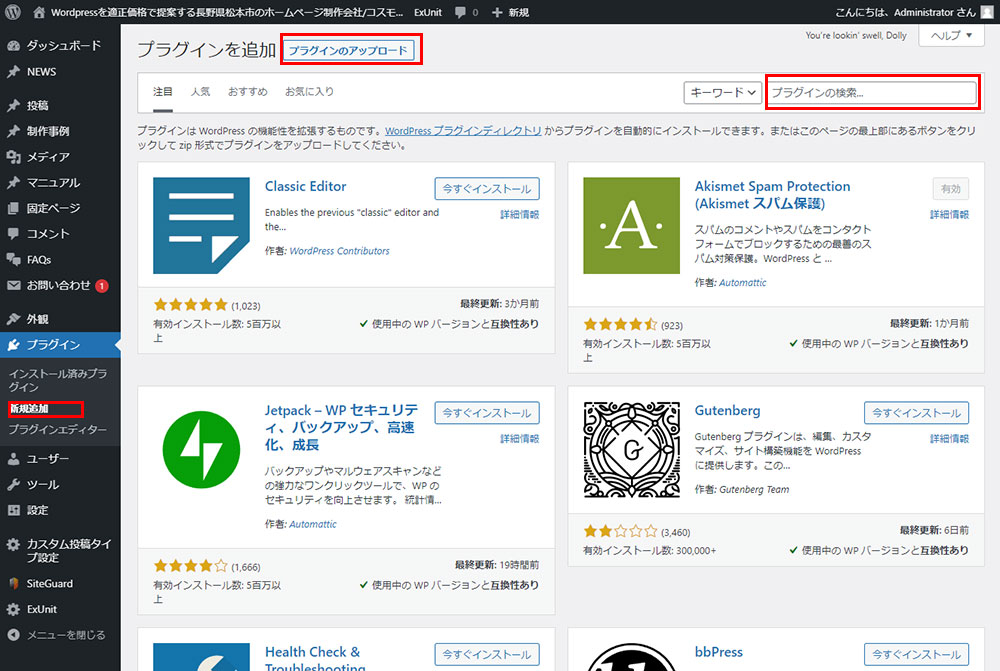Open メディア in the sidebar menu
Image resolution: width=1000 pixels, height=671 pixels.
(48, 157)
